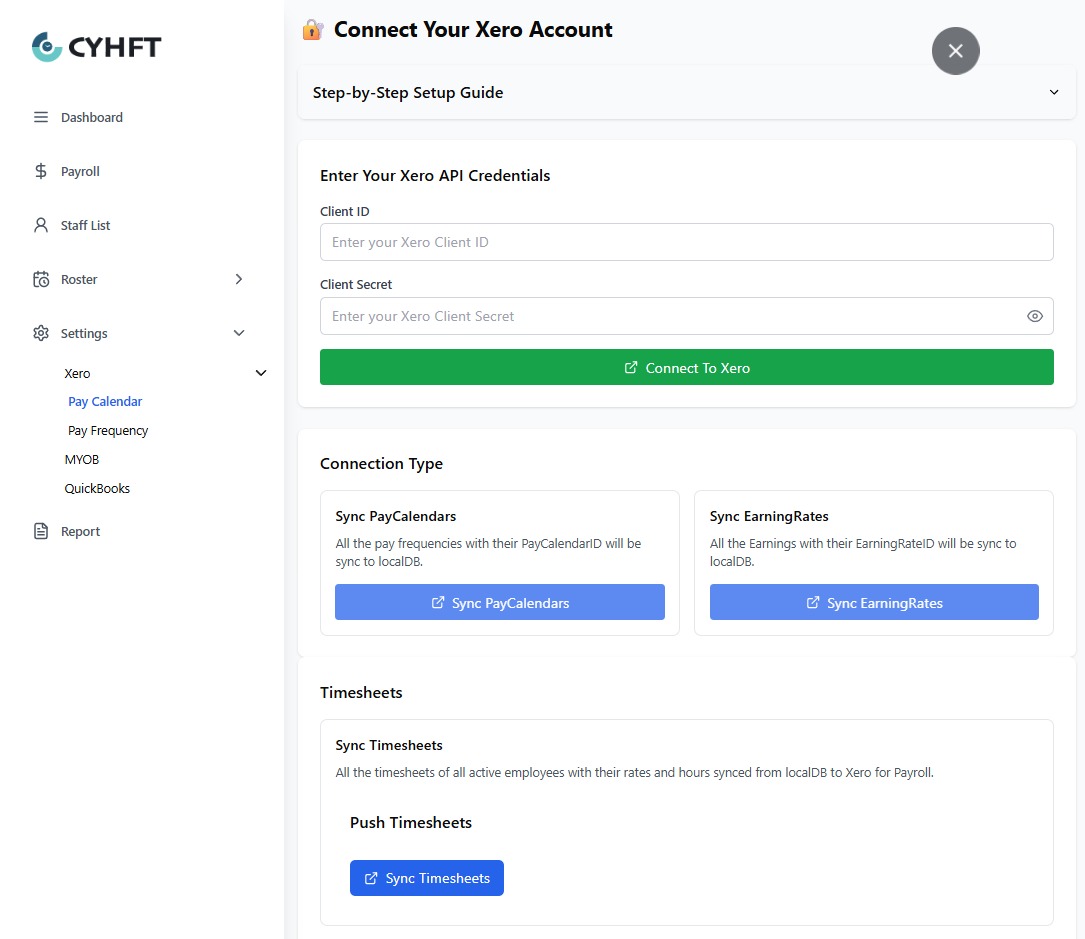Collapse the Xero submenu chevron
Image resolution: width=1085 pixels, height=939 pixels.
261,373
